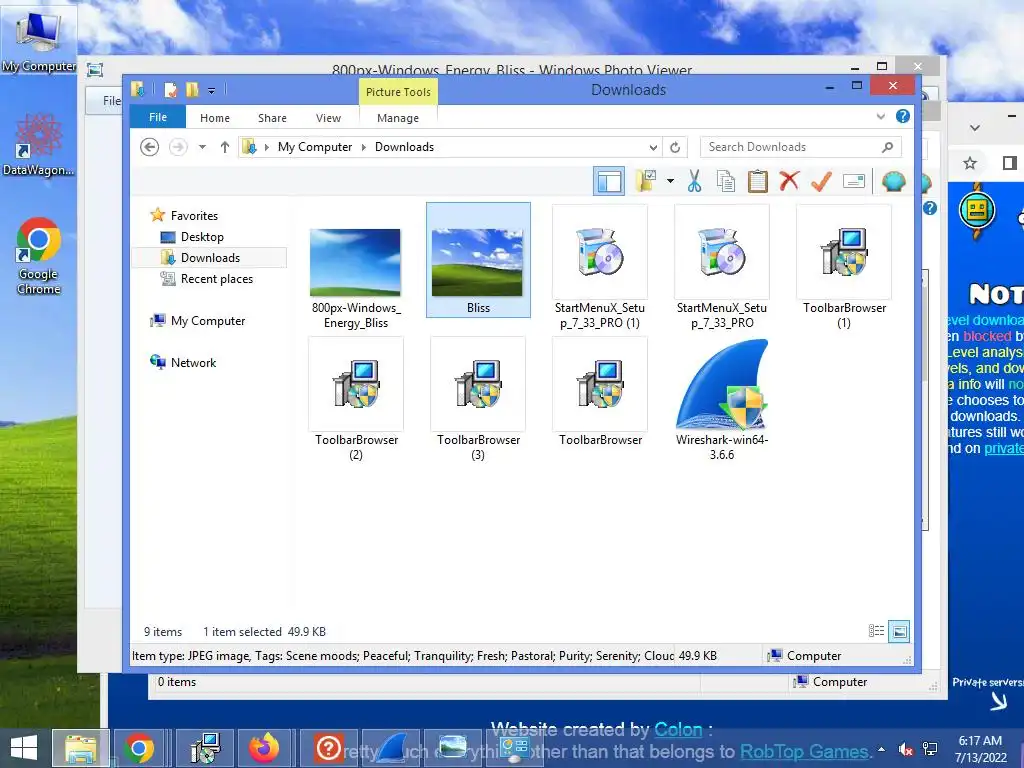Open the DataWagon desktop shortcut
Image resolution: width=1024 pixels, height=768 pixels.
[38, 145]
